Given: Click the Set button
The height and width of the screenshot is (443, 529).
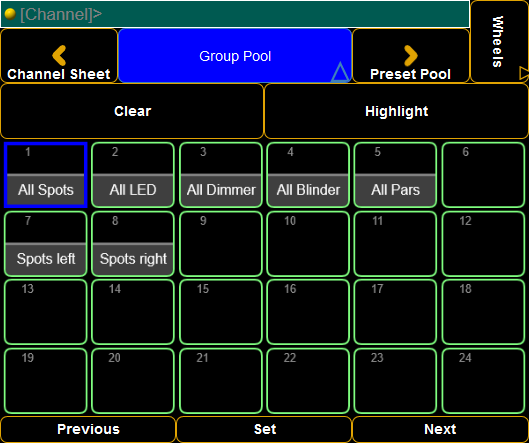Looking at the screenshot, I should click(x=264, y=429).
